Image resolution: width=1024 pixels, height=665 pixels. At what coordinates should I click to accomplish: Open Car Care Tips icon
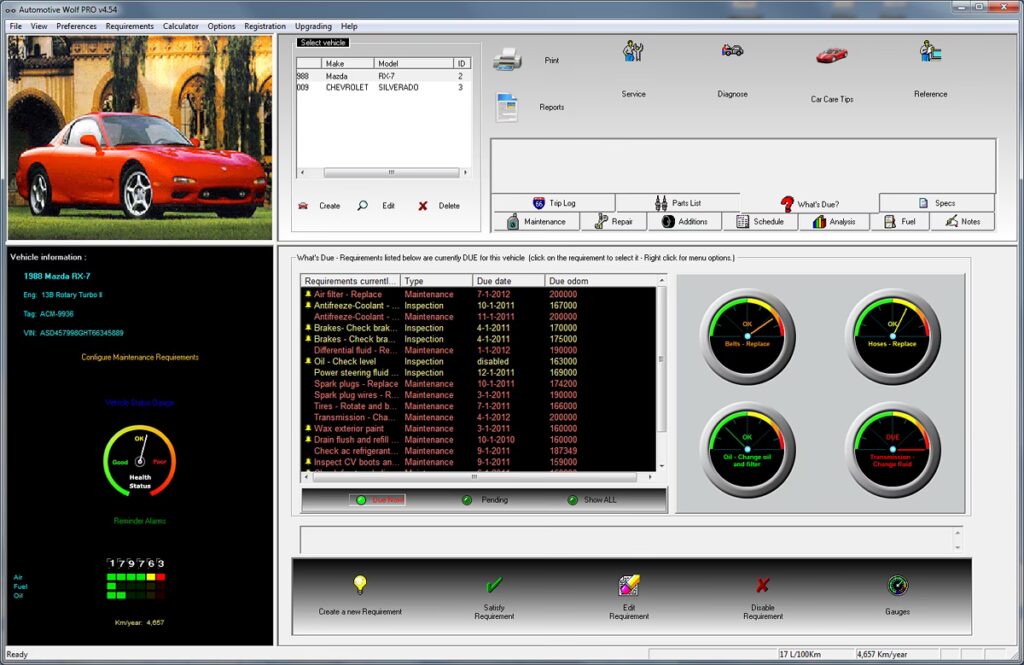point(831,56)
